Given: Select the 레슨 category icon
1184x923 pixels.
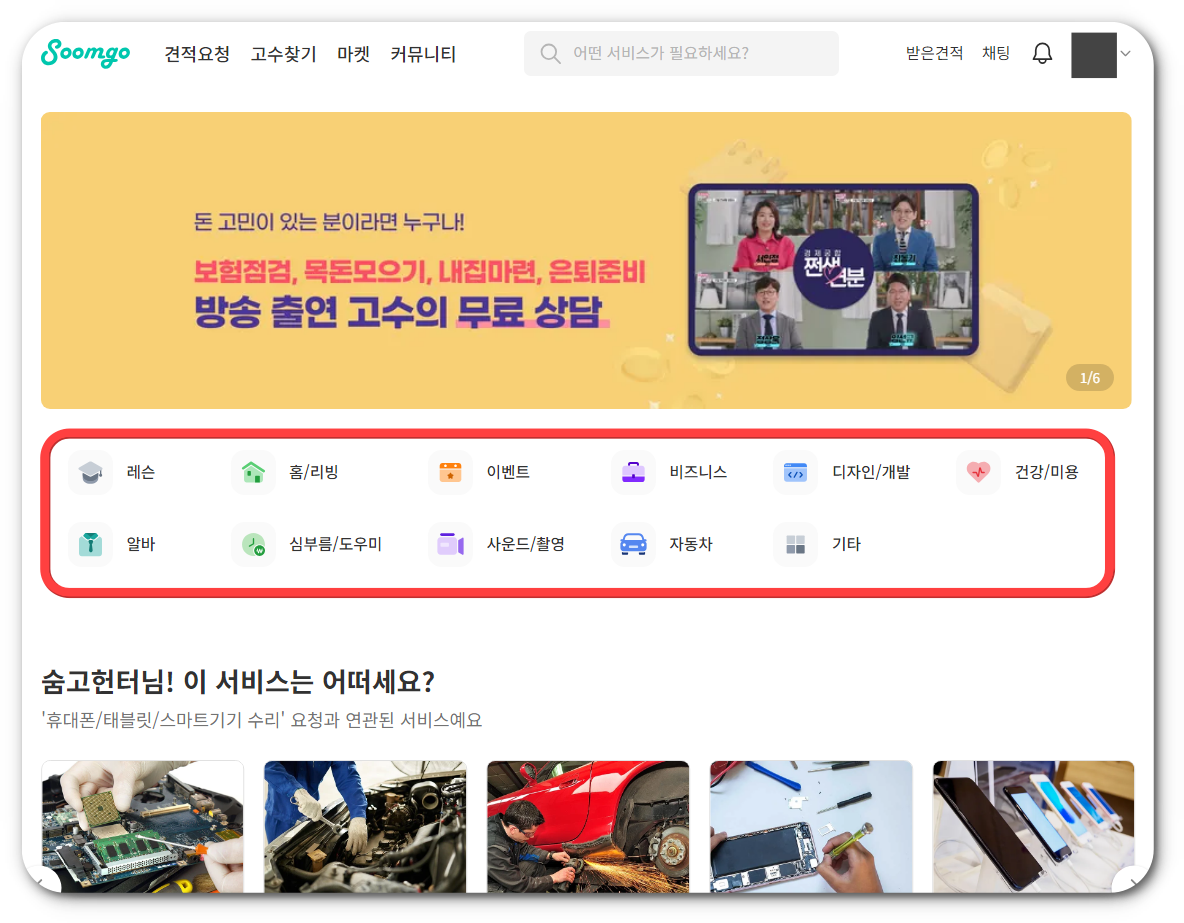Looking at the screenshot, I should (90, 472).
